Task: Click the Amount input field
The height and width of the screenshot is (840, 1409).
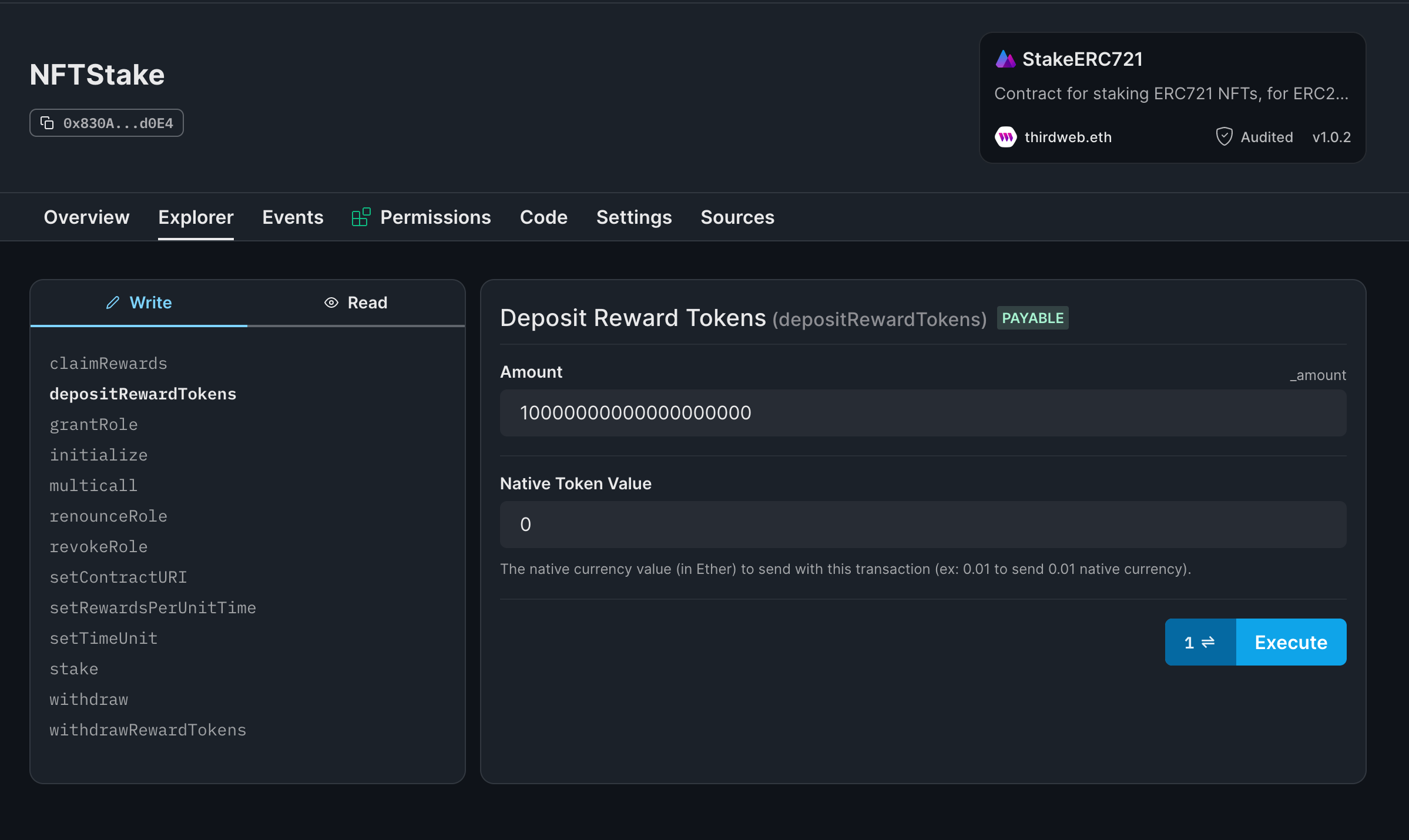Action: (922, 412)
